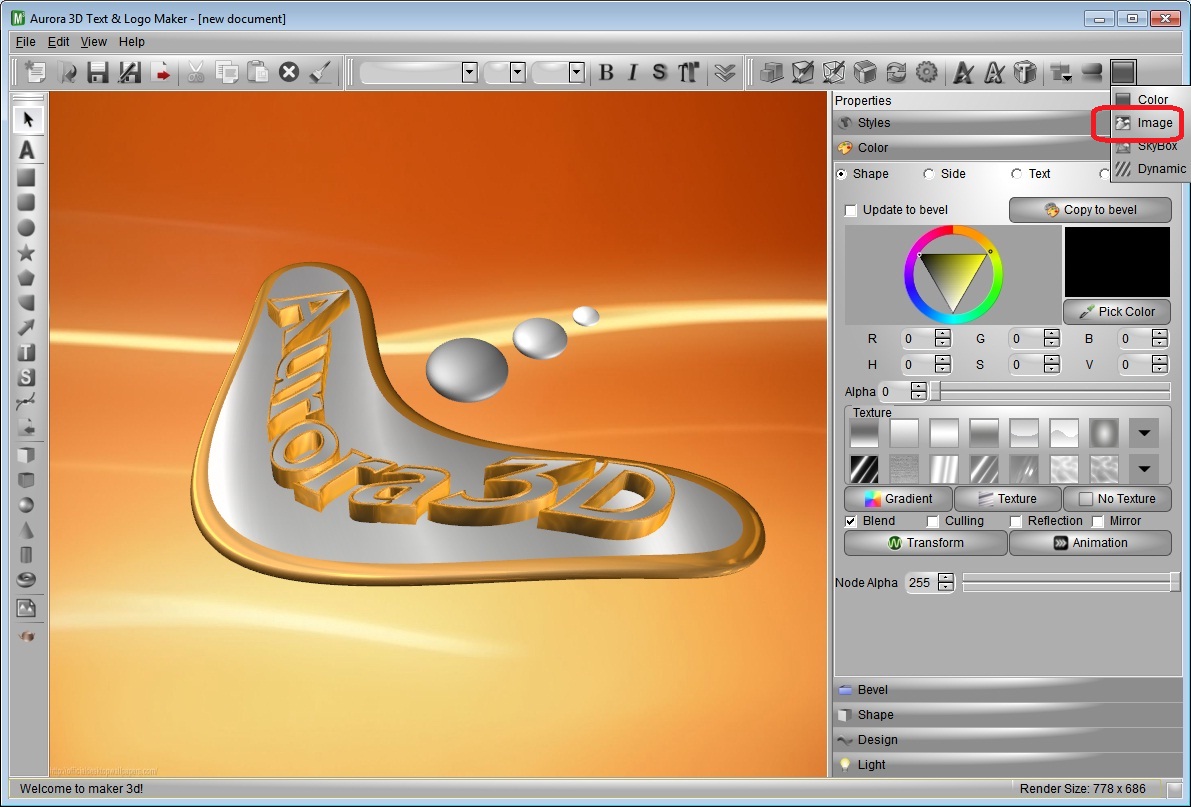Viewport: 1191px width, 807px height.
Task: Select the Side radio button
Action: [928, 174]
